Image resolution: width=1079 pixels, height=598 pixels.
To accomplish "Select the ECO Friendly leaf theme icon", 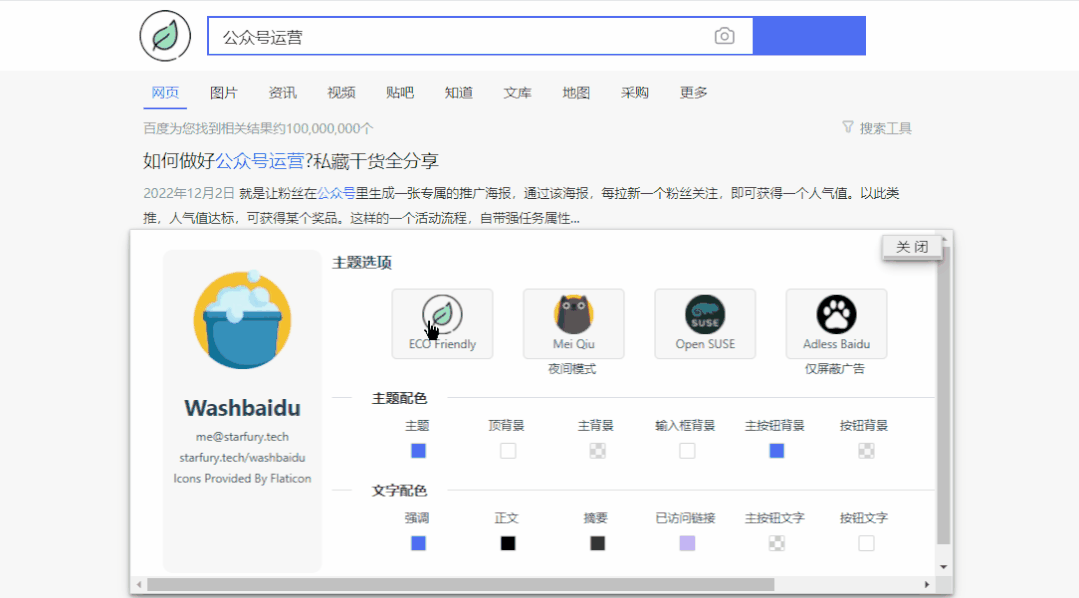I will click(442, 313).
